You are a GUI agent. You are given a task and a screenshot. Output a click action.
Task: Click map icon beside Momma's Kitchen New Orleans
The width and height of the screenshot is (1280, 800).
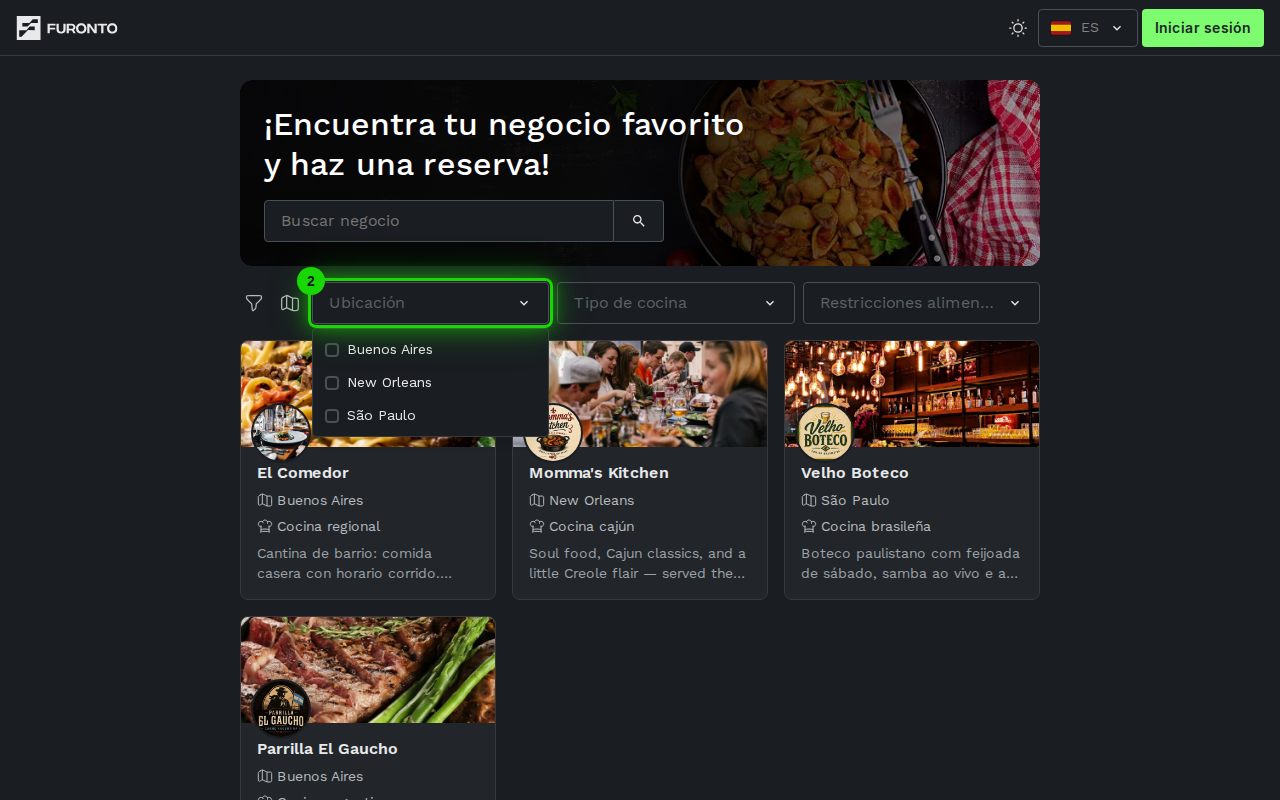coord(537,500)
